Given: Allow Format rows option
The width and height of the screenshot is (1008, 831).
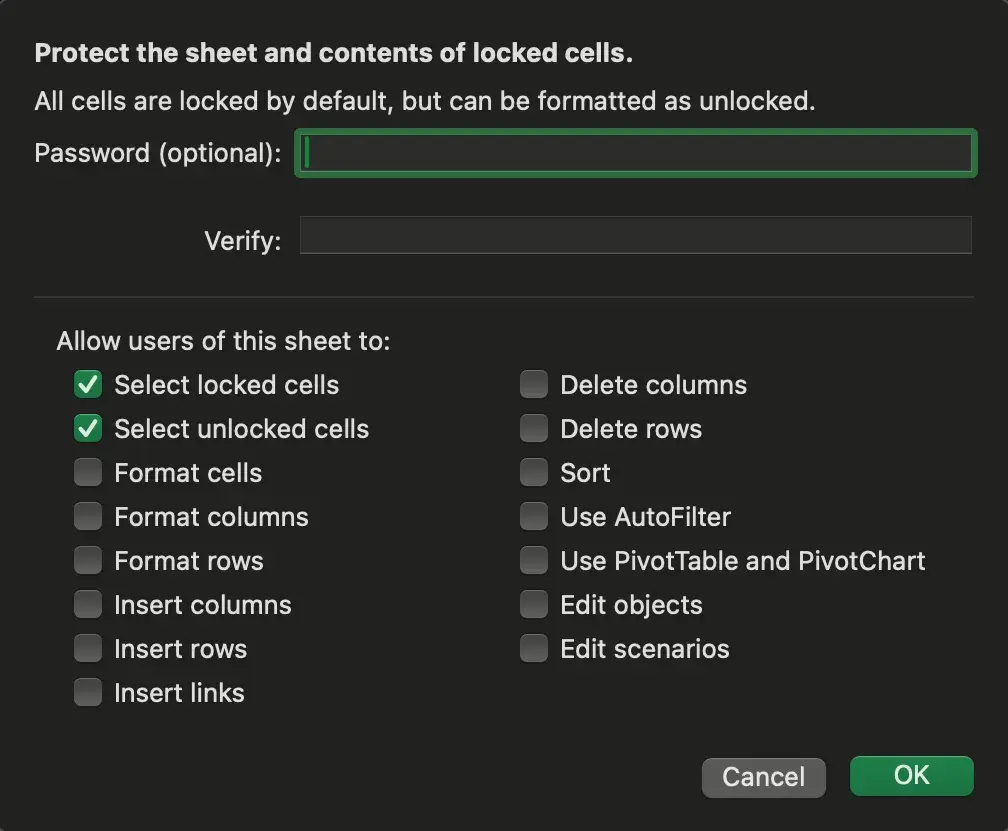Looking at the screenshot, I should [x=88, y=560].
